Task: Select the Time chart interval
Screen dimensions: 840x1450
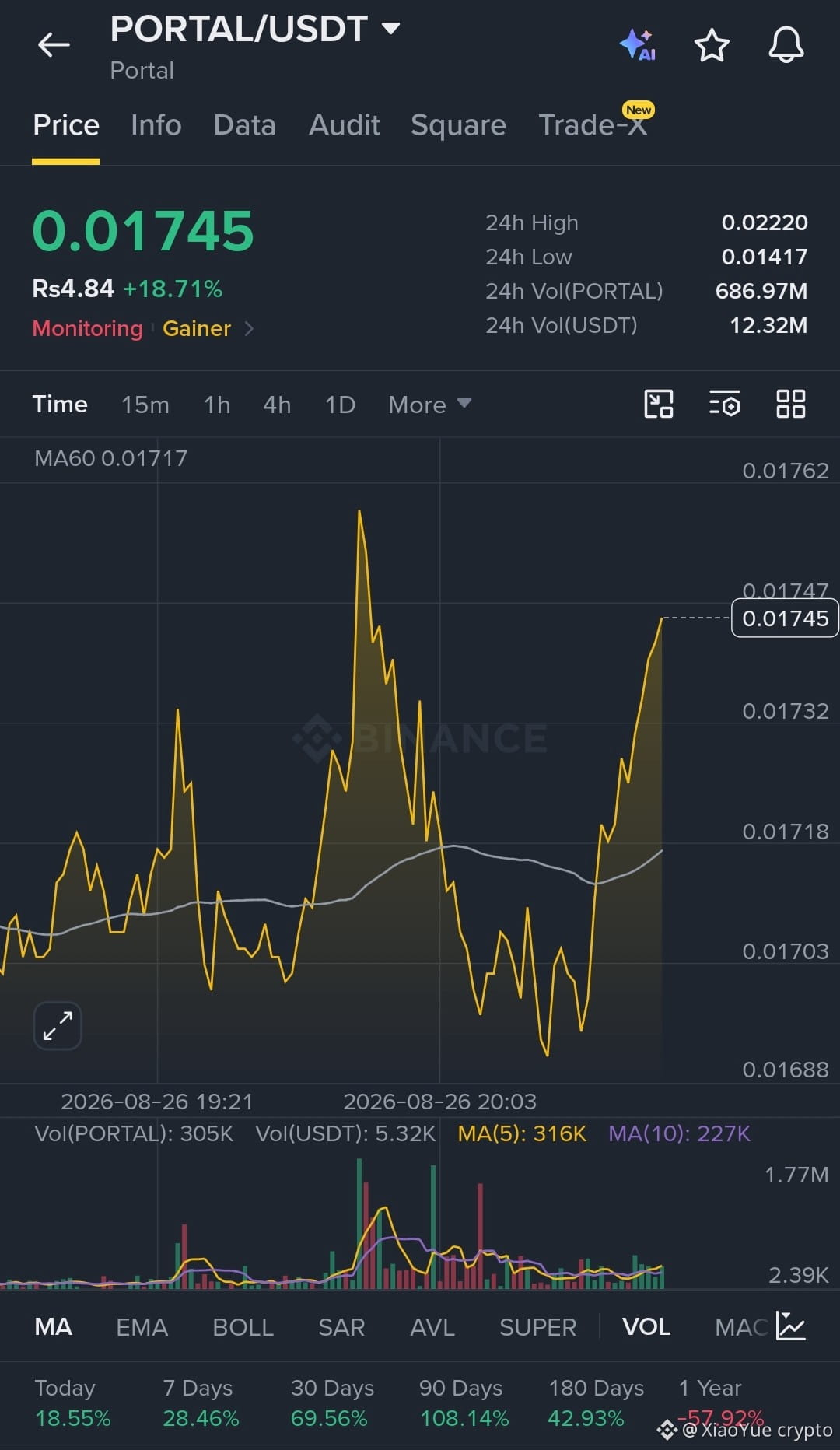Action: coord(60,405)
